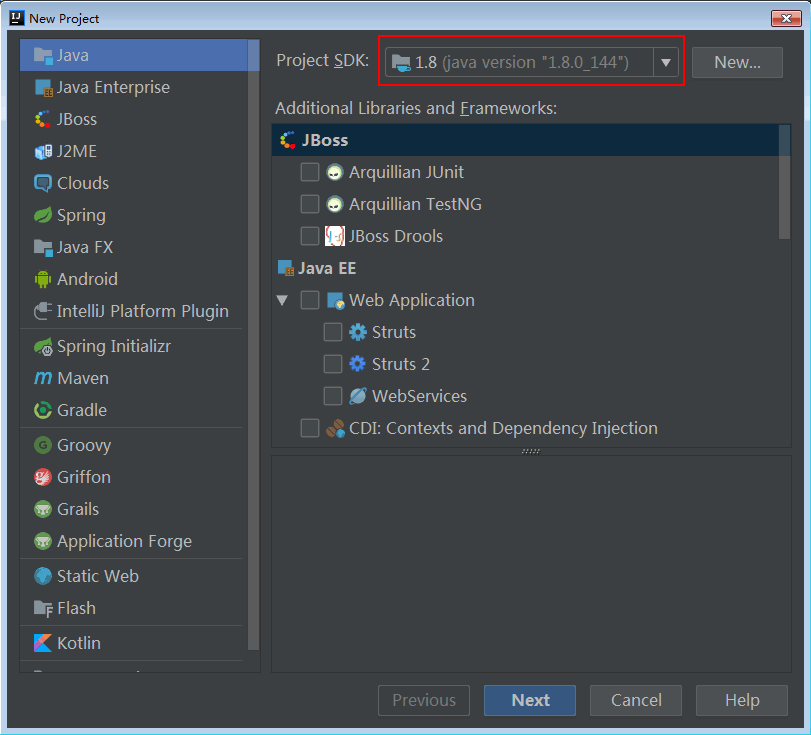
Task: Select Android project type
Action: click(134, 279)
